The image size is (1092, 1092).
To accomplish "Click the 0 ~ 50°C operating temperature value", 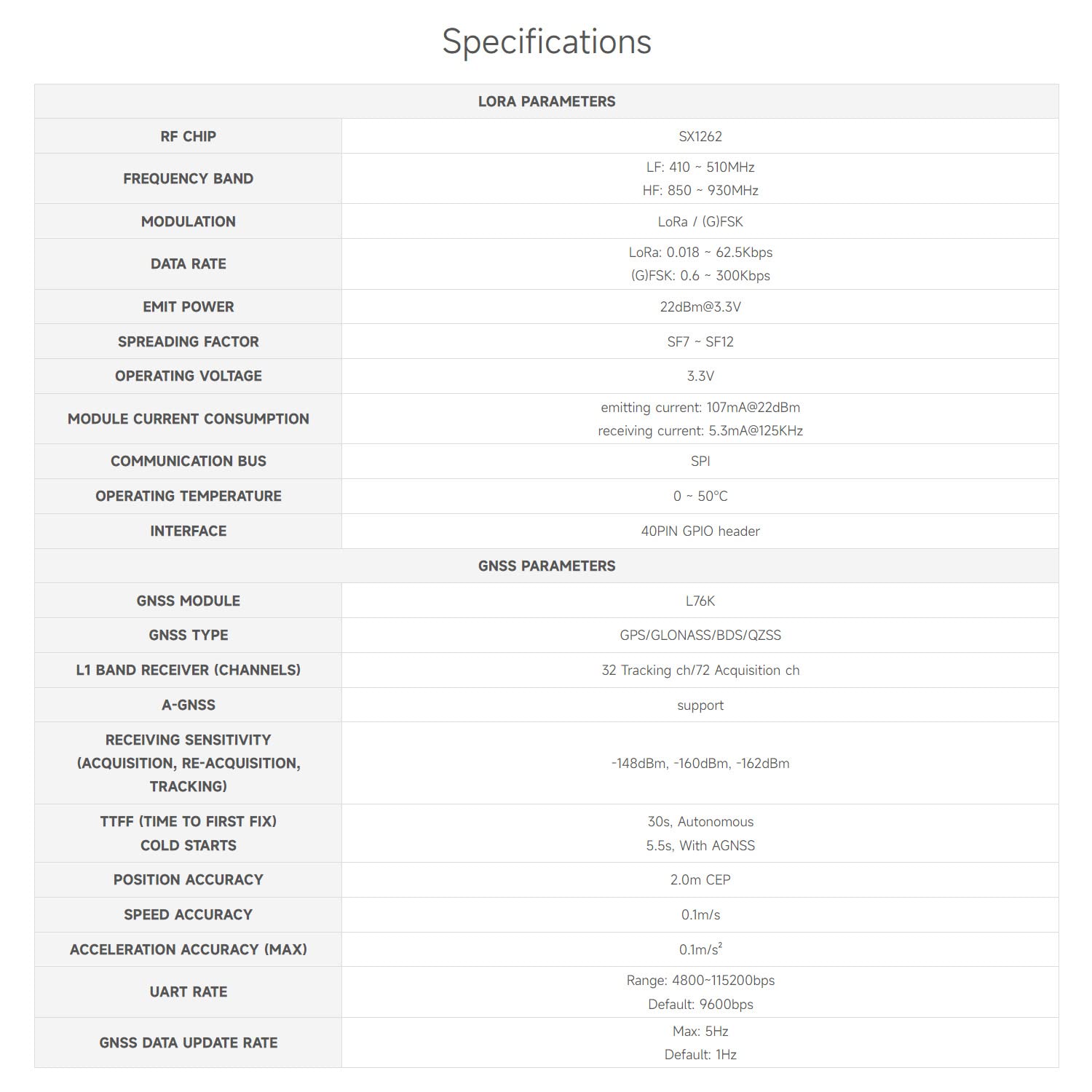I will tap(700, 496).
